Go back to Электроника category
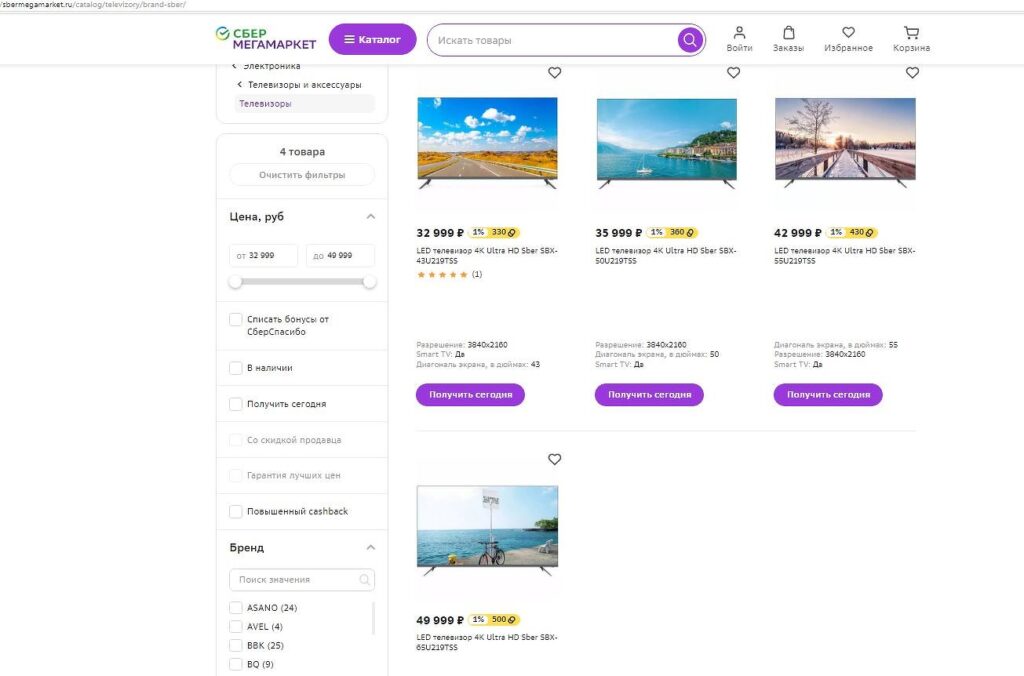The width and height of the screenshot is (1024, 676). (x=266, y=66)
